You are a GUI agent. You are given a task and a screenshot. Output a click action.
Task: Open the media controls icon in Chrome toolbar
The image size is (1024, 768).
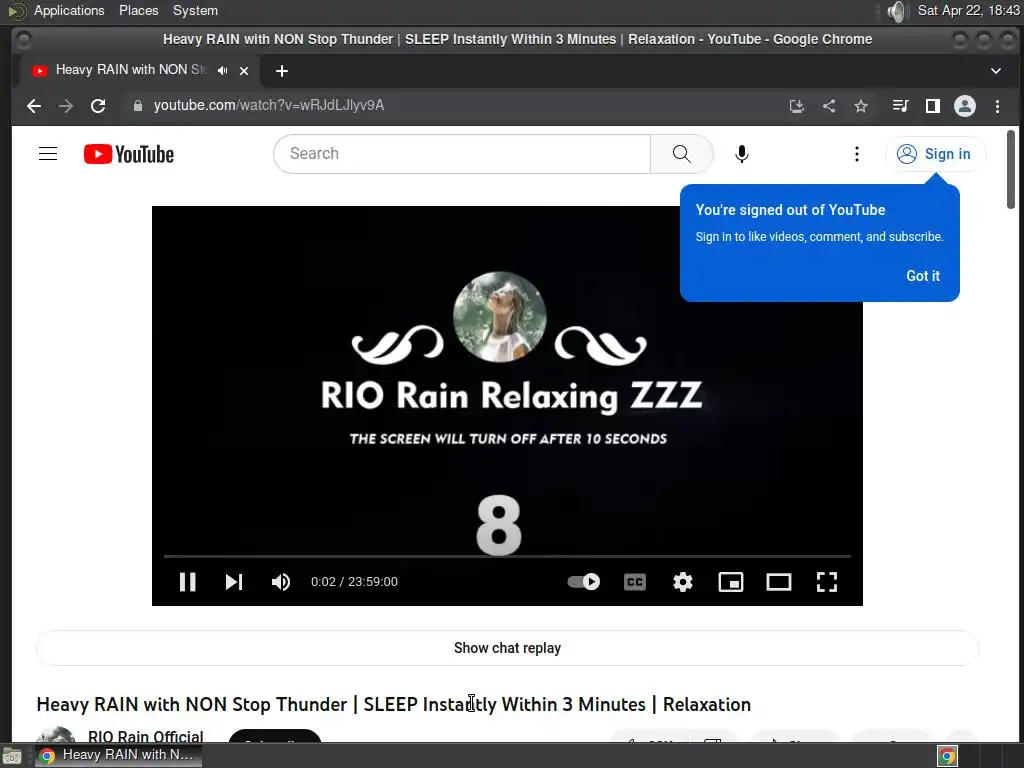click(x=900, y=106)
